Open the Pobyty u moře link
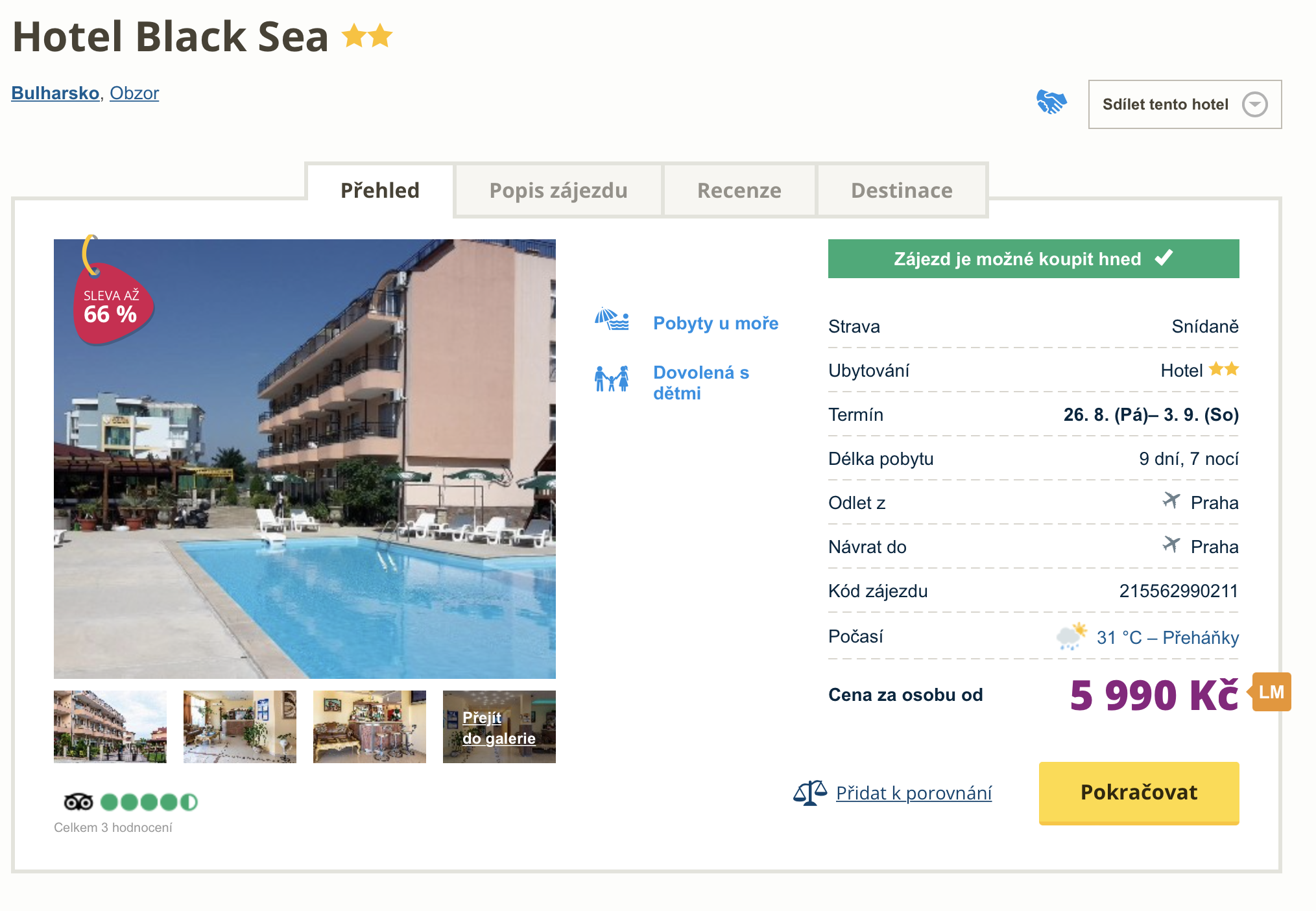 click(x=715, y=323)
